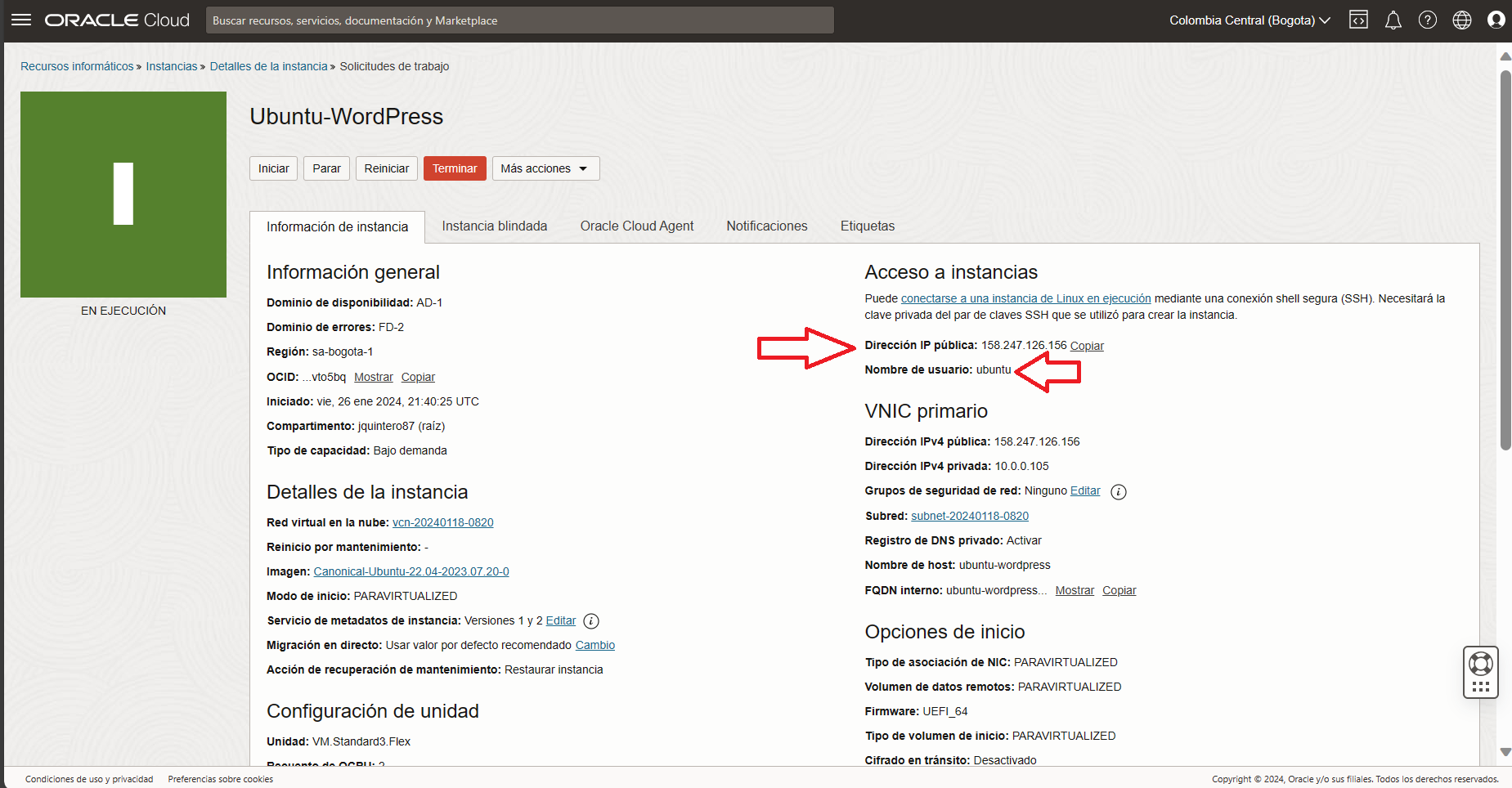Switch to the Oracle Cloud Agent tab
Image resolution: width=1512 pixels, height=788 pixels.
point(637,226)
